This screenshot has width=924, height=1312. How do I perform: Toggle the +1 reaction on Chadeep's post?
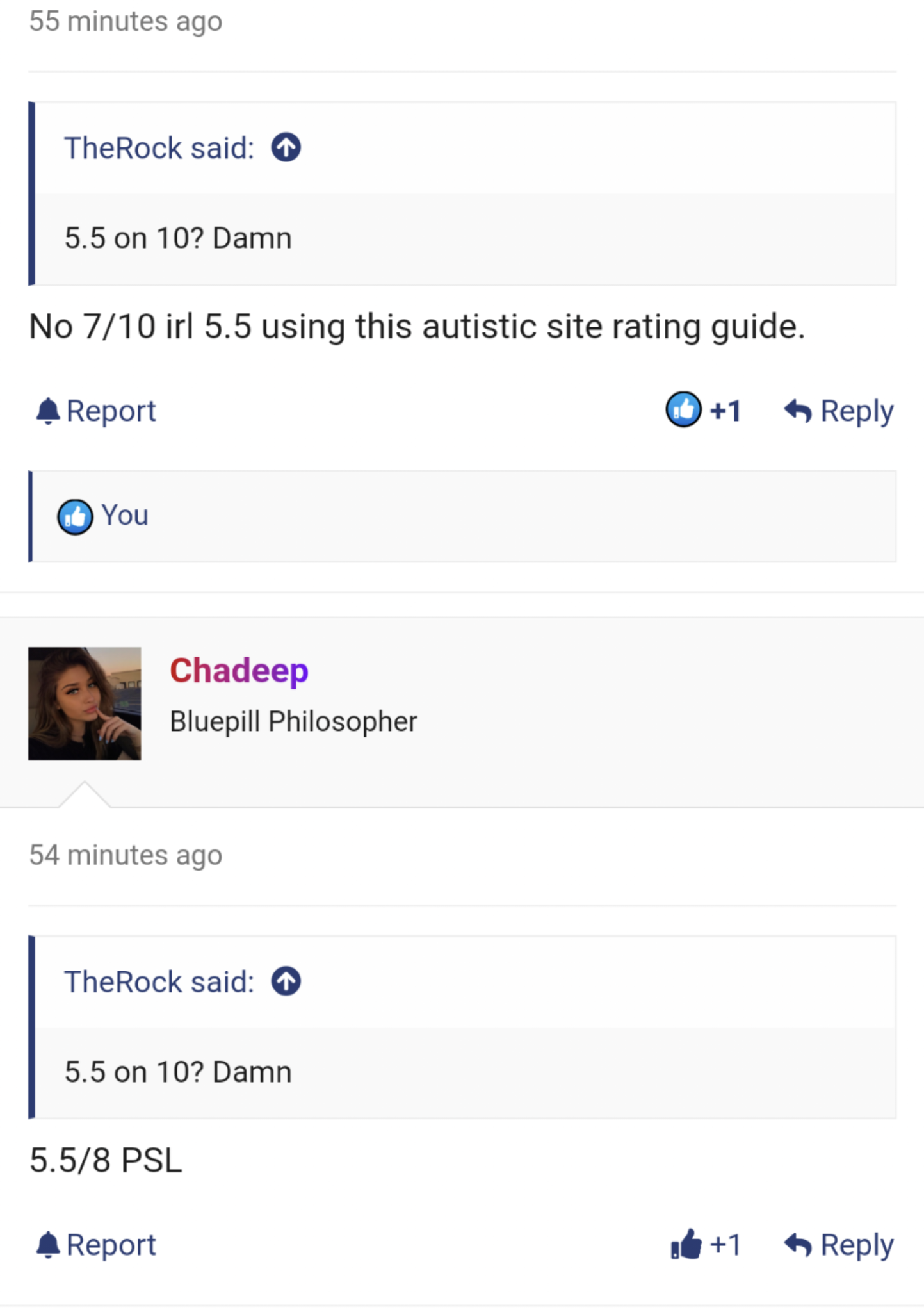pos(725,1245)
